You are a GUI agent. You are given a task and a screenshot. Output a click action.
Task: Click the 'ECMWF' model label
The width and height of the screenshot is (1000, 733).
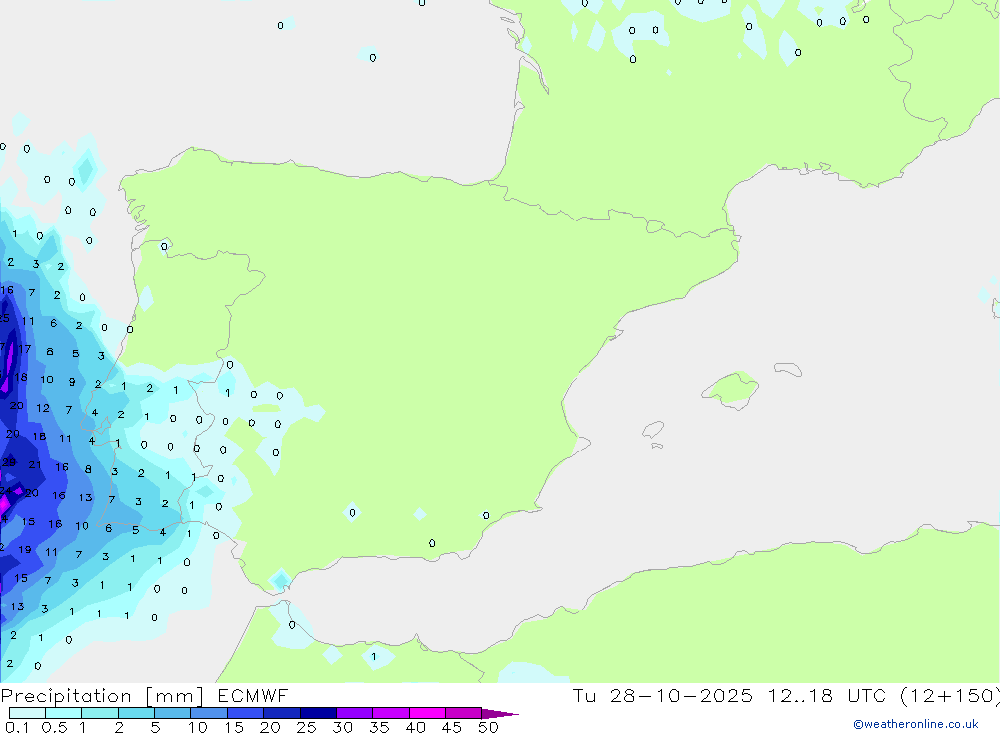point(253,695)
